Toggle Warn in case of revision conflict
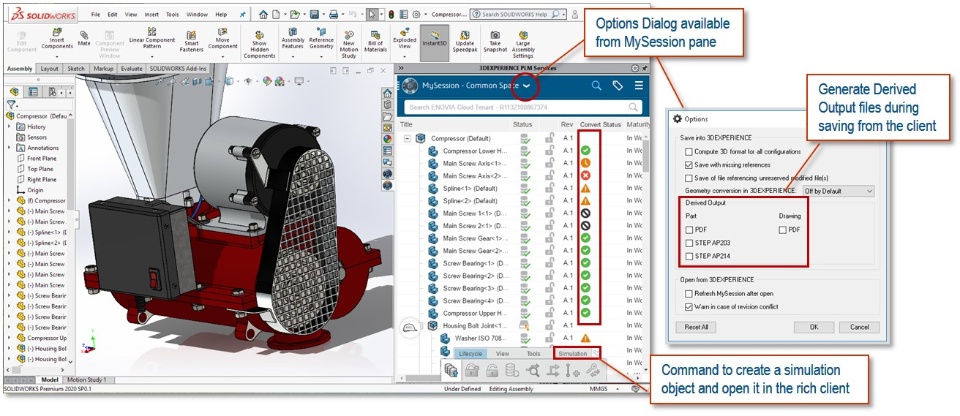The width and height of the screenshot is (960, 416). (x=689, y=306)
